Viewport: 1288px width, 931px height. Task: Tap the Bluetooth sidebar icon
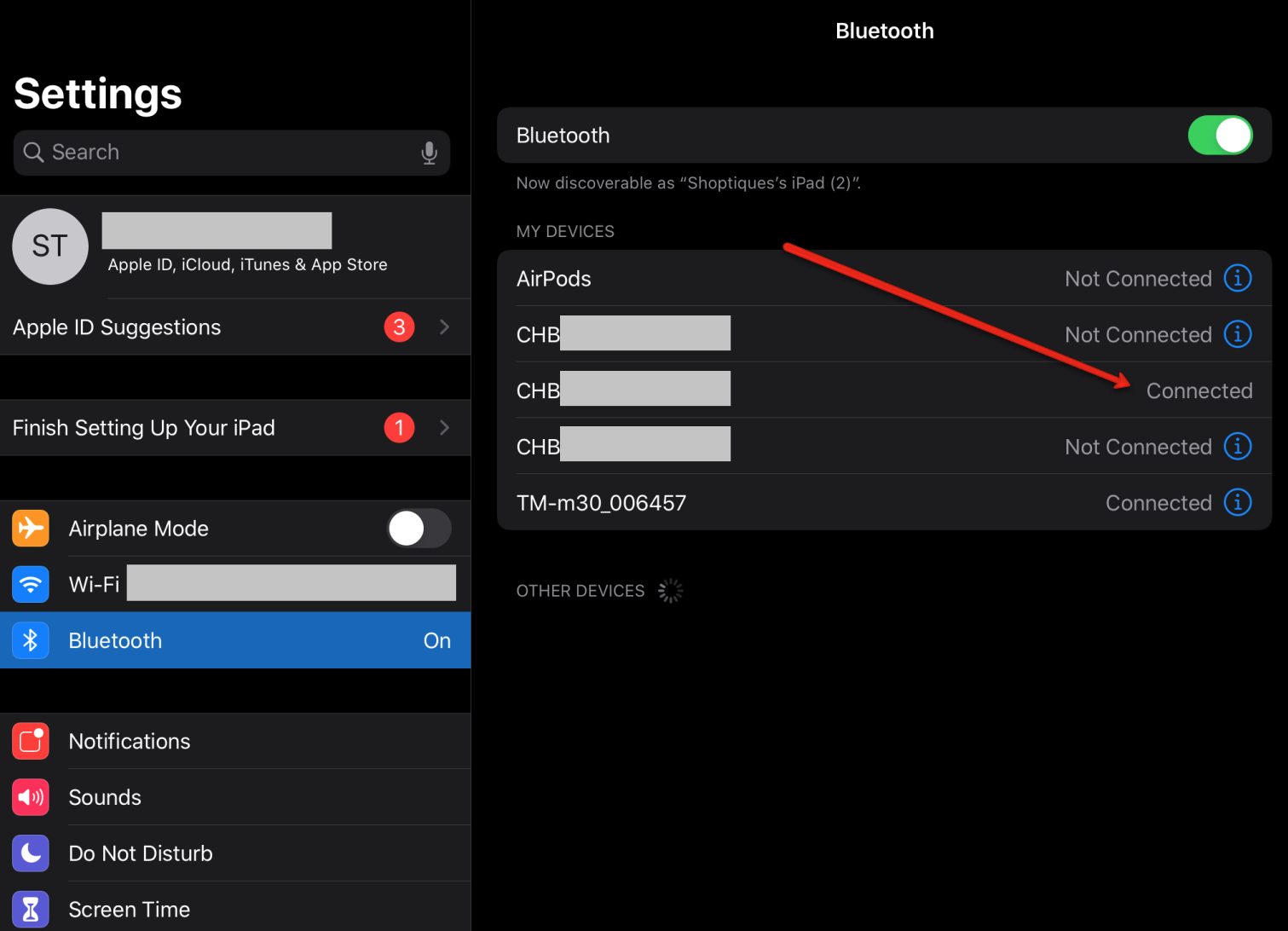(x=31, y=640)
